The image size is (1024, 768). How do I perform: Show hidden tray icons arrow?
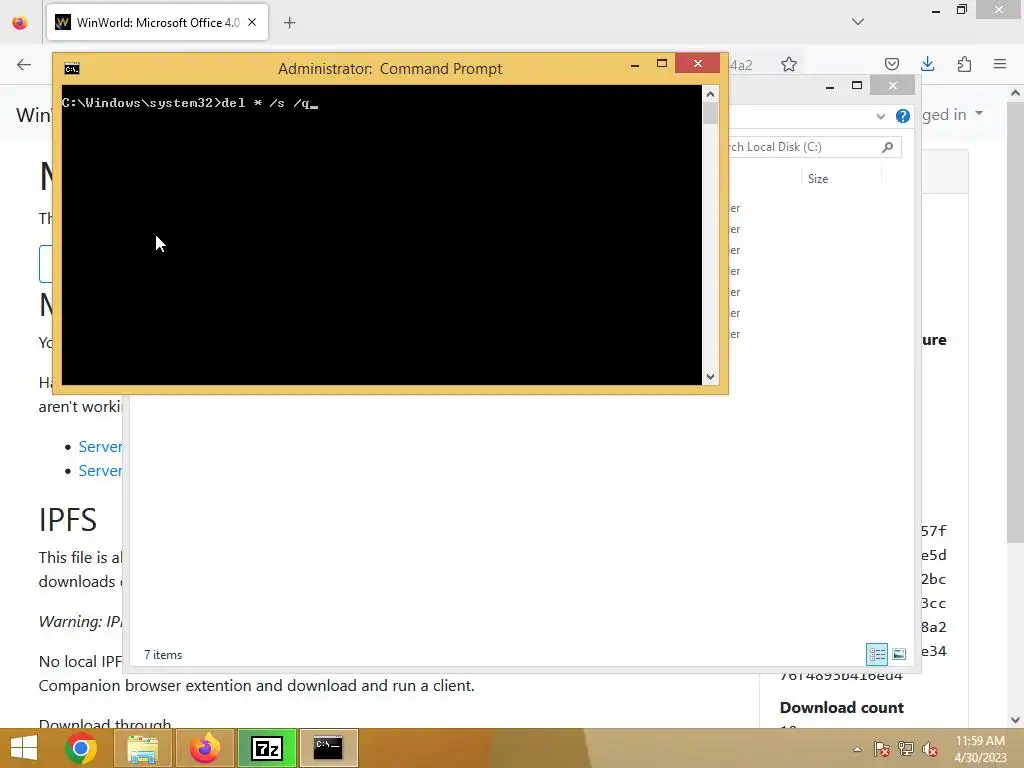857,749
